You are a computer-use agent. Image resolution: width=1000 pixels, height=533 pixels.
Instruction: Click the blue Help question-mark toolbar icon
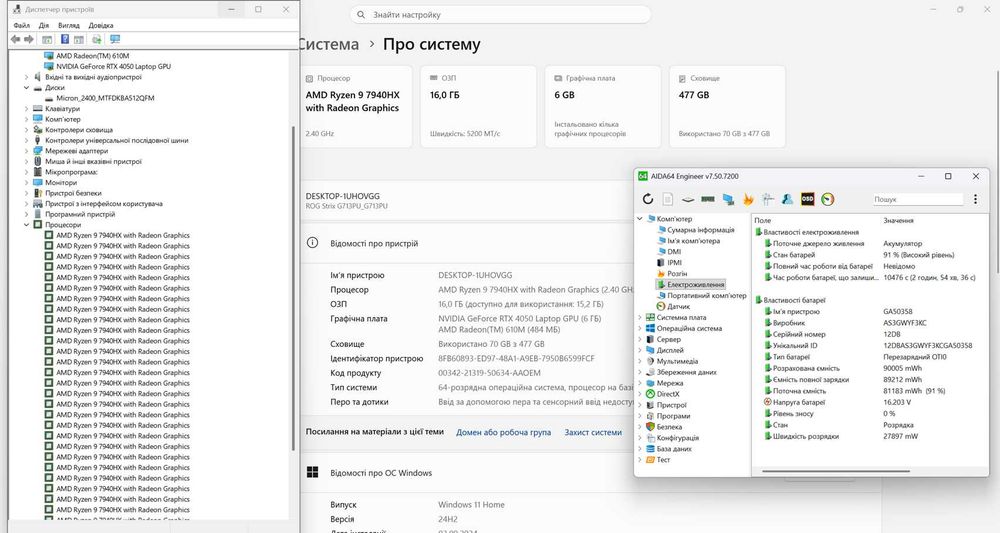click(x=64, y=40)
